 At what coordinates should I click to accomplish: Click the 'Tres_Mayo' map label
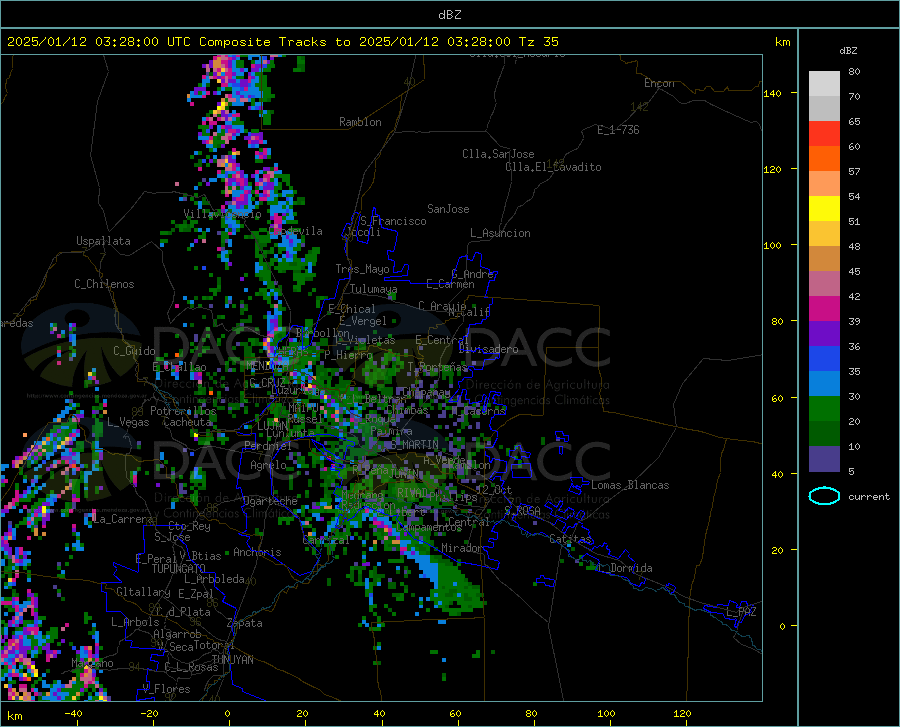click(362, 269)
